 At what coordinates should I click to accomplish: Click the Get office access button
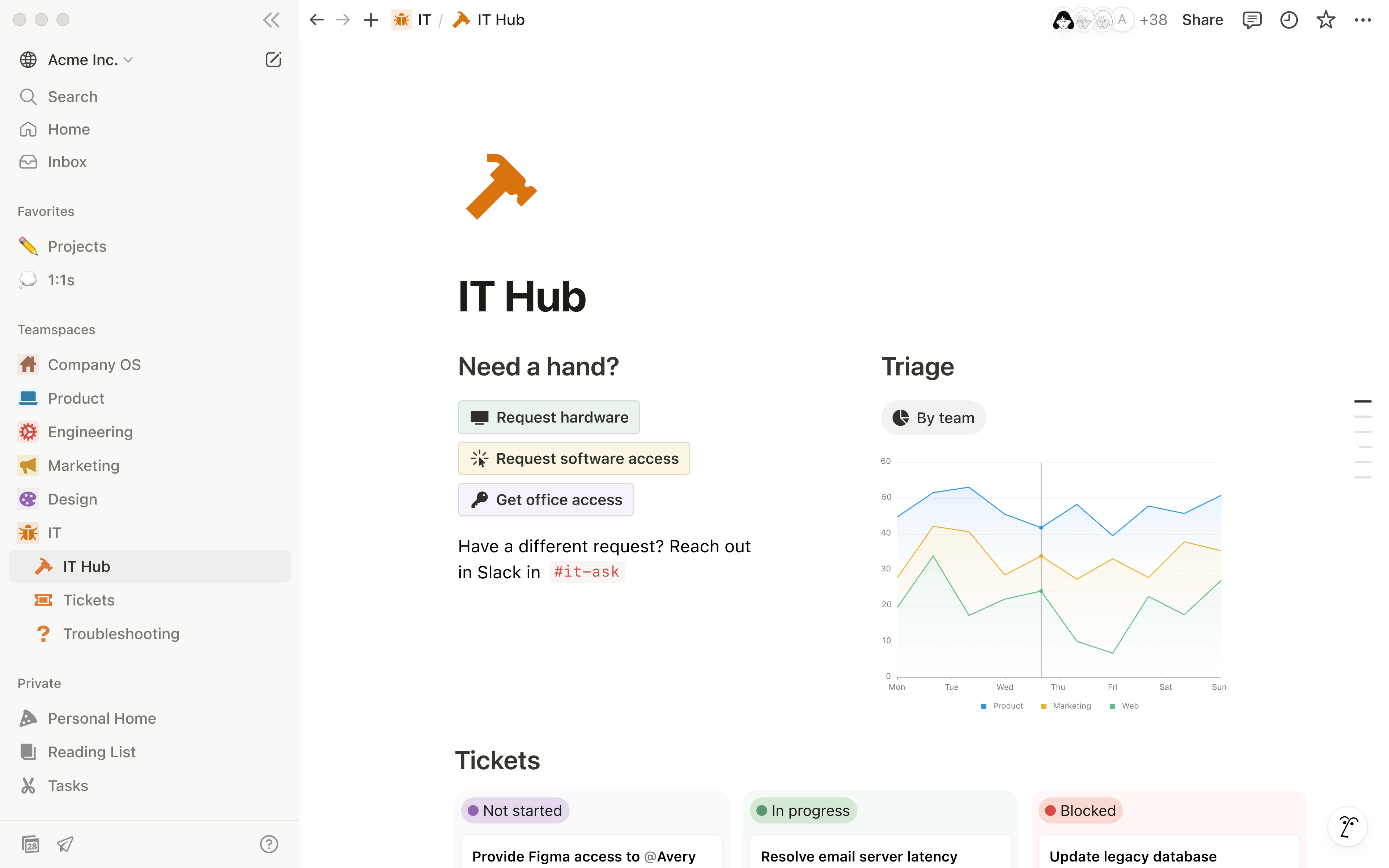pyautogui.click(x=545, y=499)
